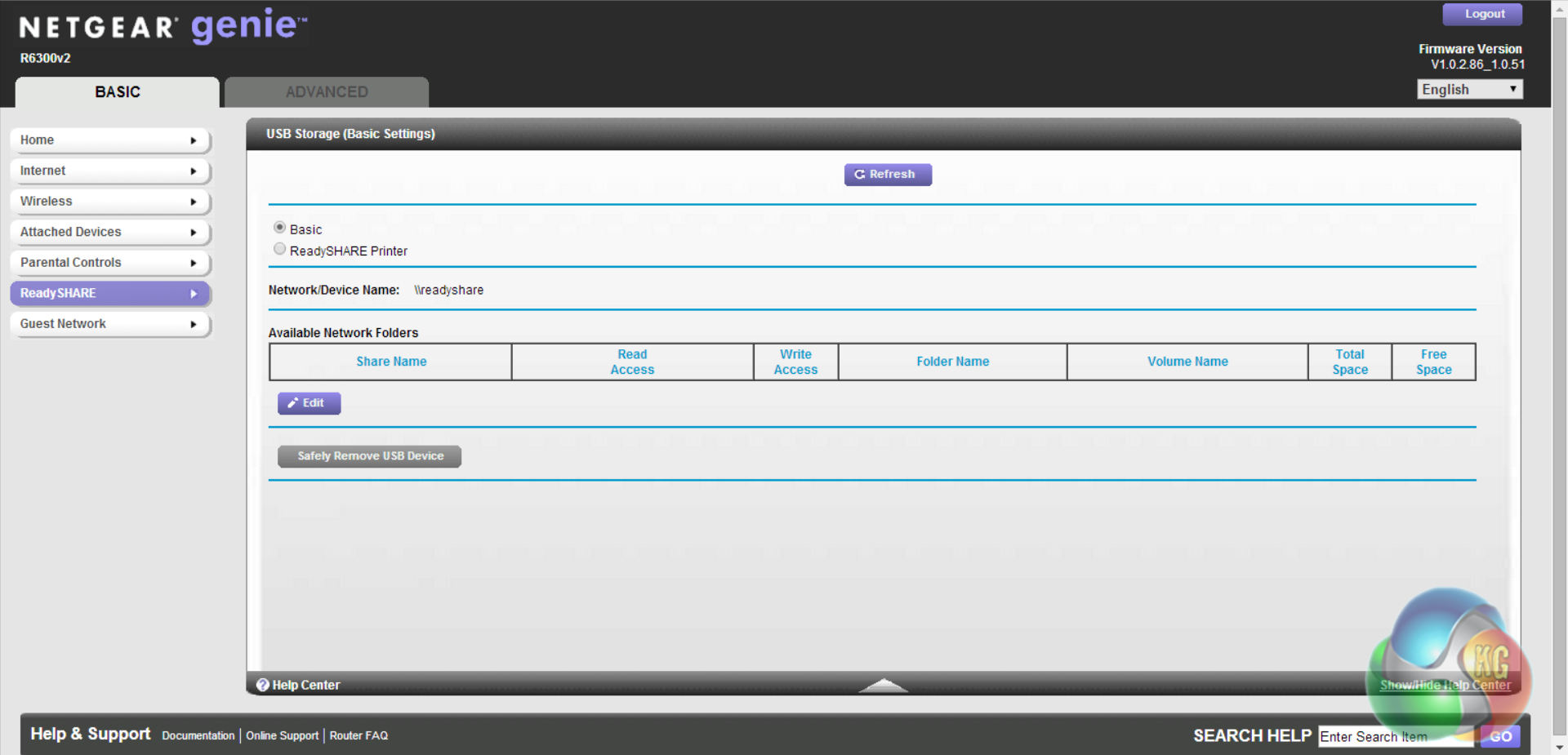The height and width of the screenshot is (755, 1568).
Task: Click the Write Access column header
Action: 795,362
